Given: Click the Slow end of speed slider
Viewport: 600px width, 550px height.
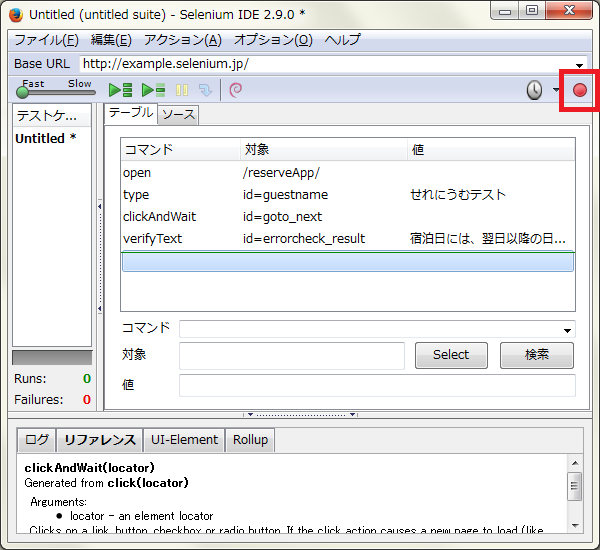Looking at the screenshot, I should click(80, 84).
